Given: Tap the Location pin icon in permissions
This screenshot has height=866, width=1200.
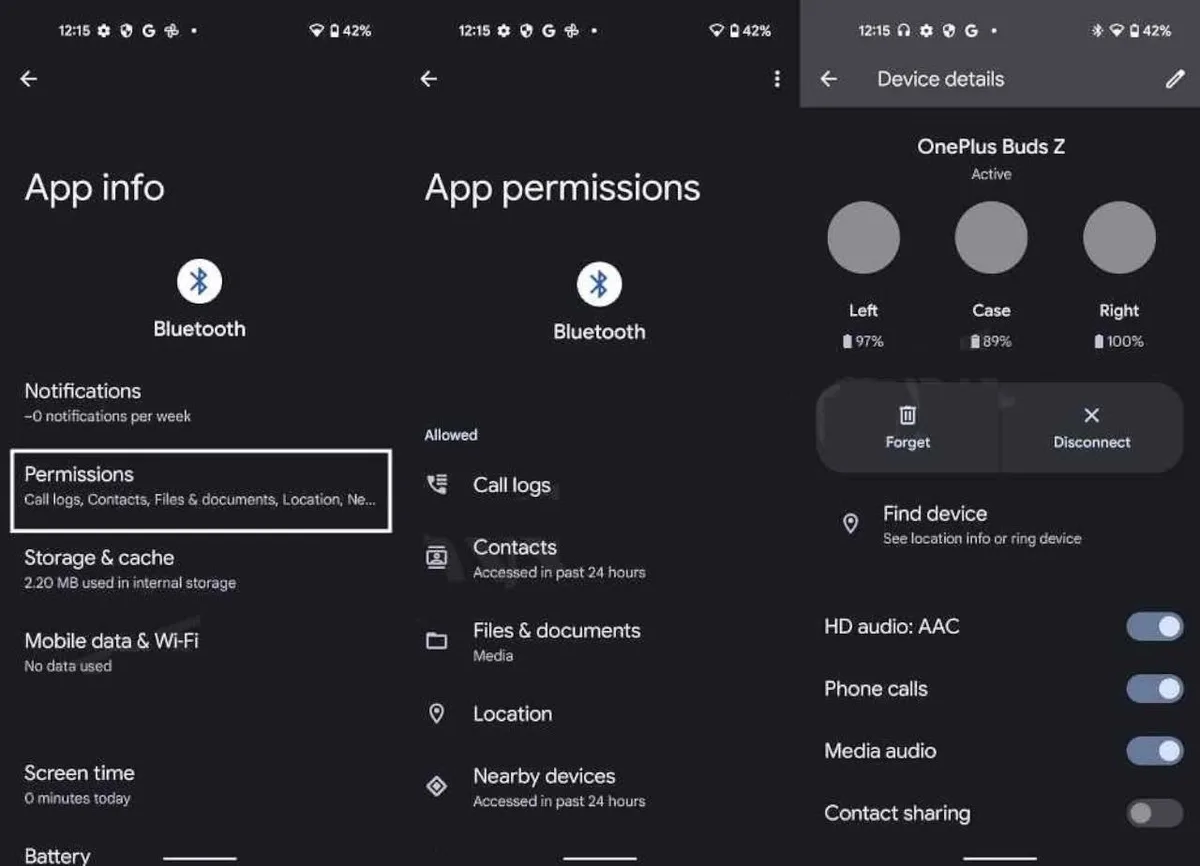Looking at the screenshot, I should 437,713.
